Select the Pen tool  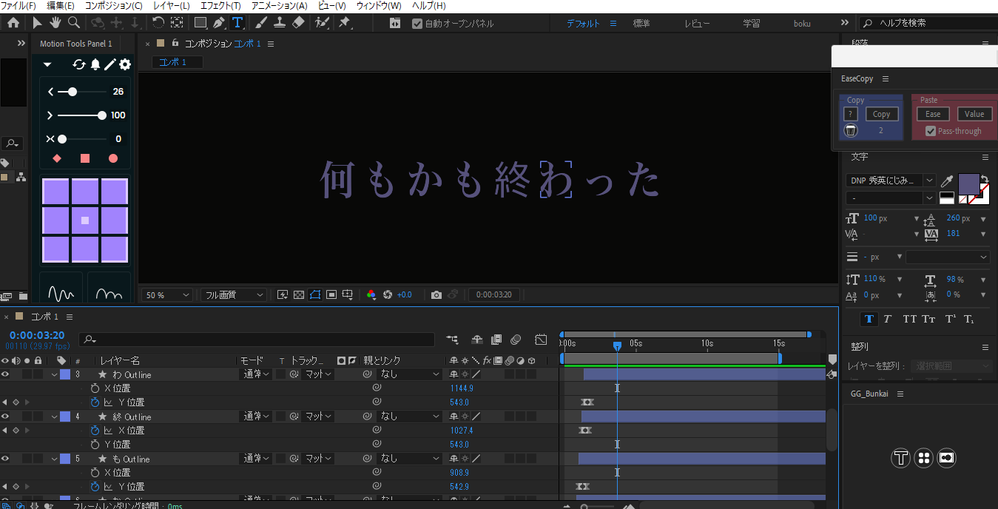coord(218,23)
